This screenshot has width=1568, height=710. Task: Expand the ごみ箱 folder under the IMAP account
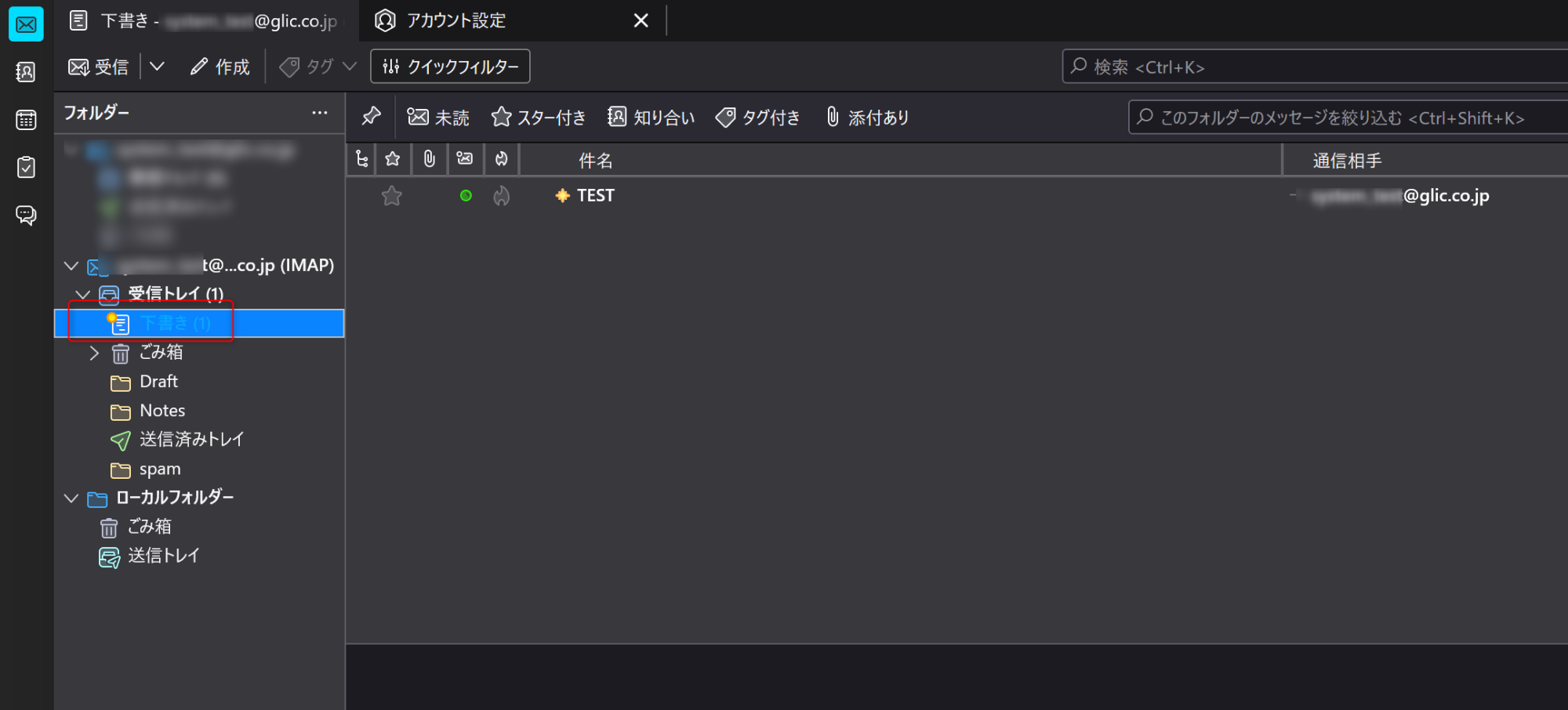pyautogui.click(x=94, y=353)
